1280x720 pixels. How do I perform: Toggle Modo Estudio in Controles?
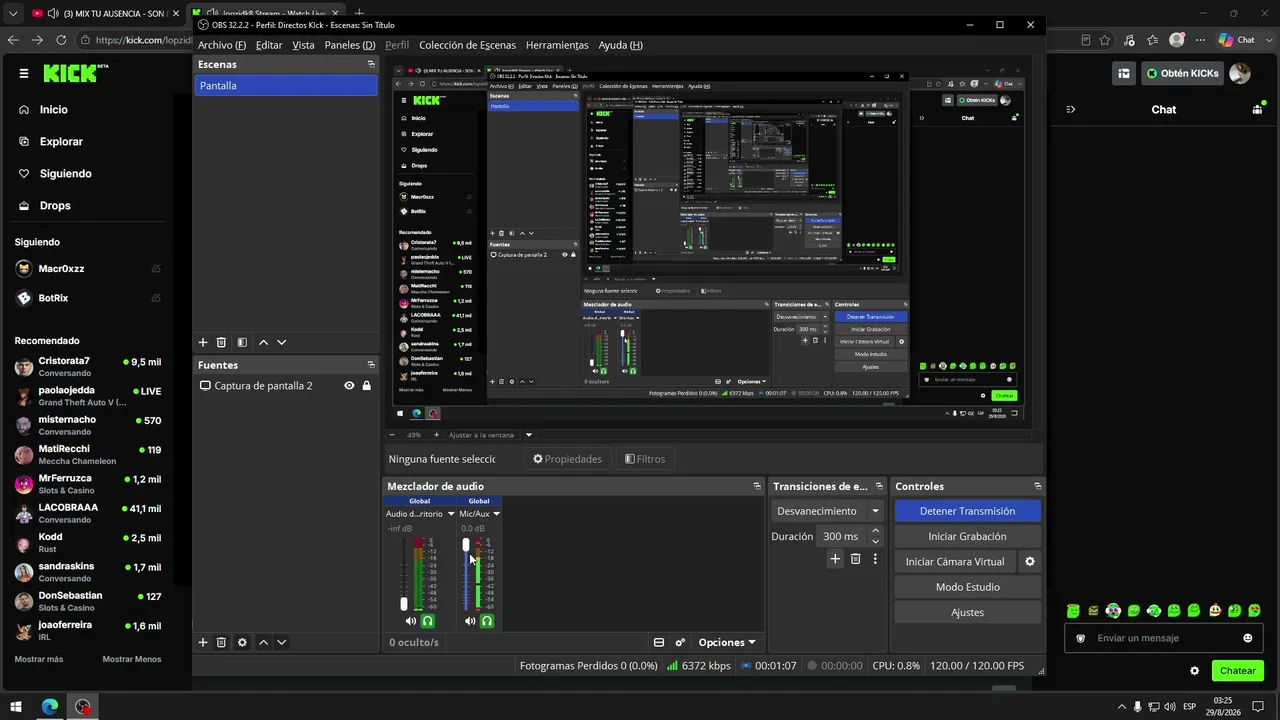coord(967,587)
